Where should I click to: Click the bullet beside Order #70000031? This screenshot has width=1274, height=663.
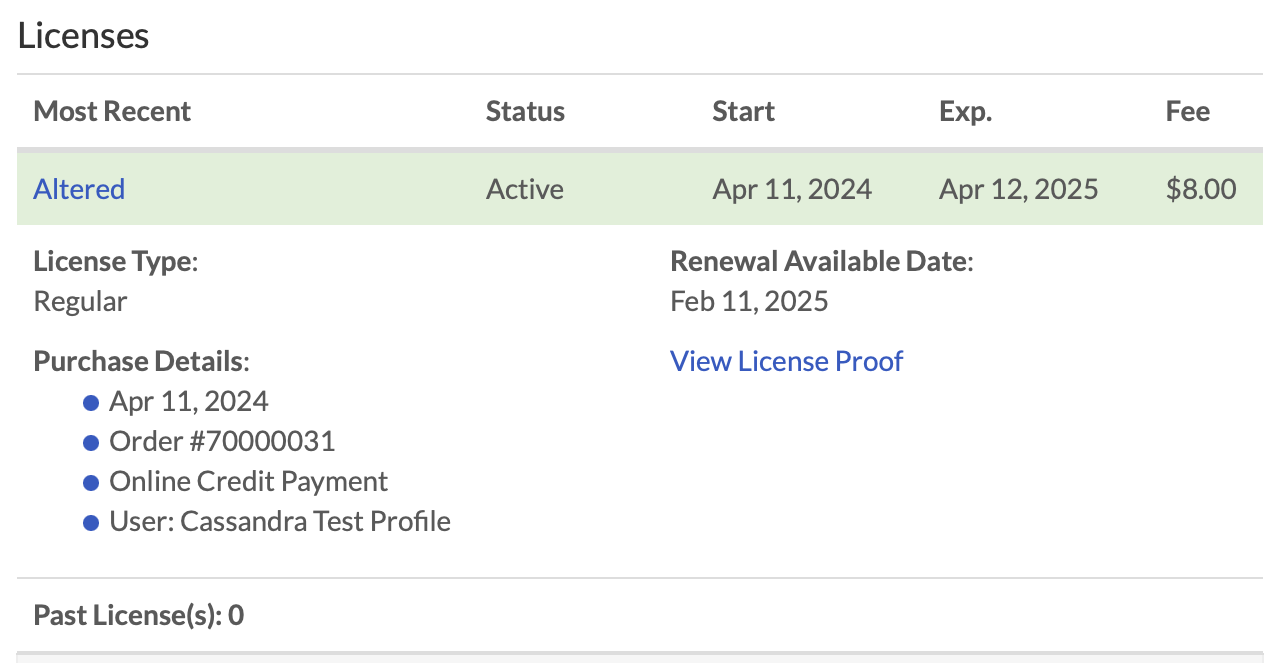(91, 442)
